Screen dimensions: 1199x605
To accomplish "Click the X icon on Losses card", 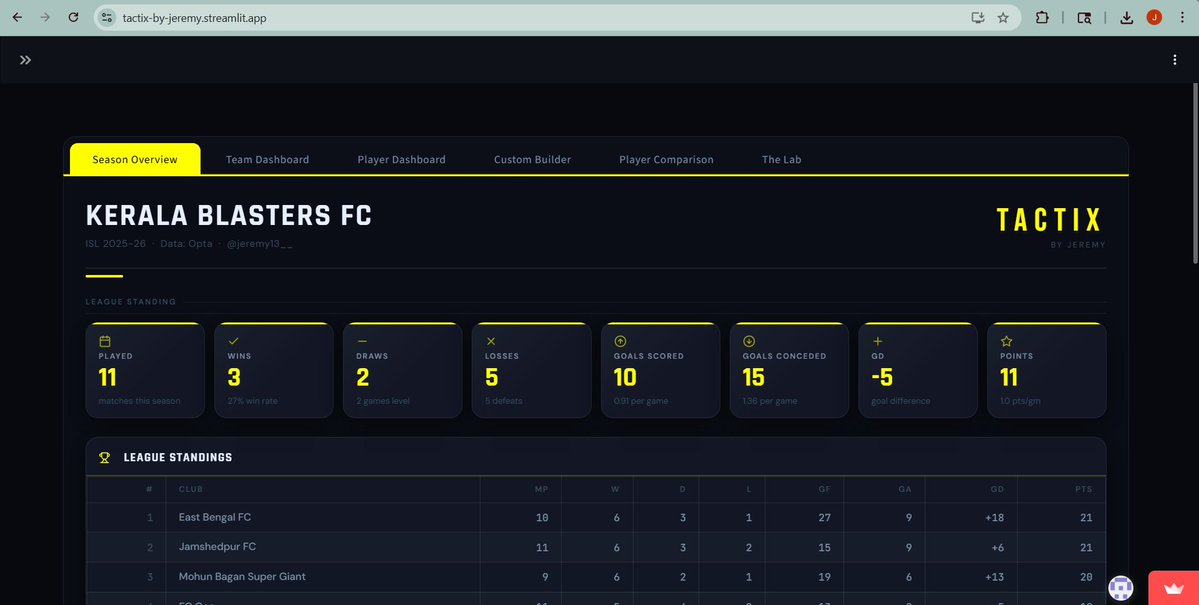I will pos(491,341).
